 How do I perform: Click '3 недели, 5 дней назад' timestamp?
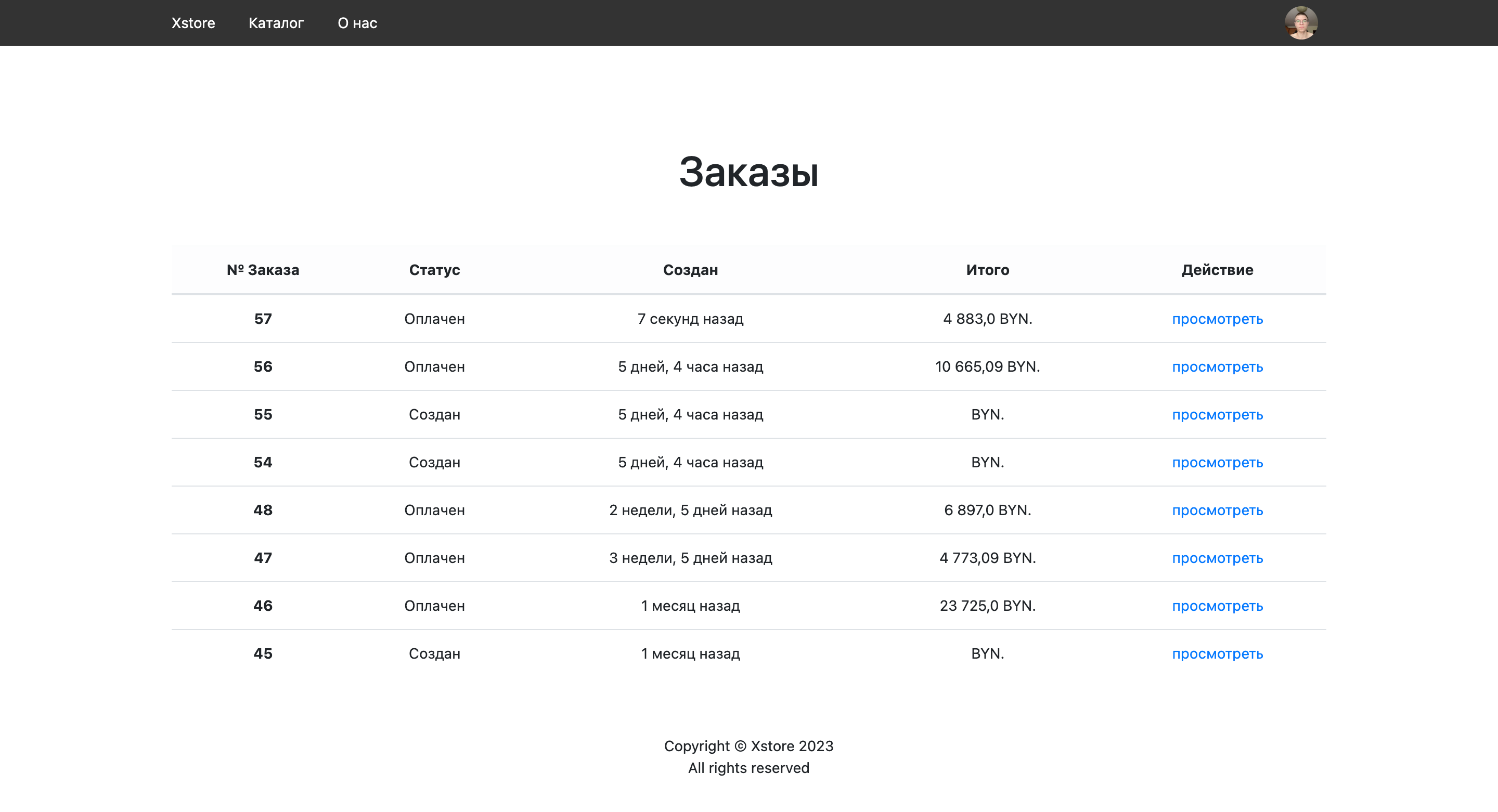(x=690, y=557)
